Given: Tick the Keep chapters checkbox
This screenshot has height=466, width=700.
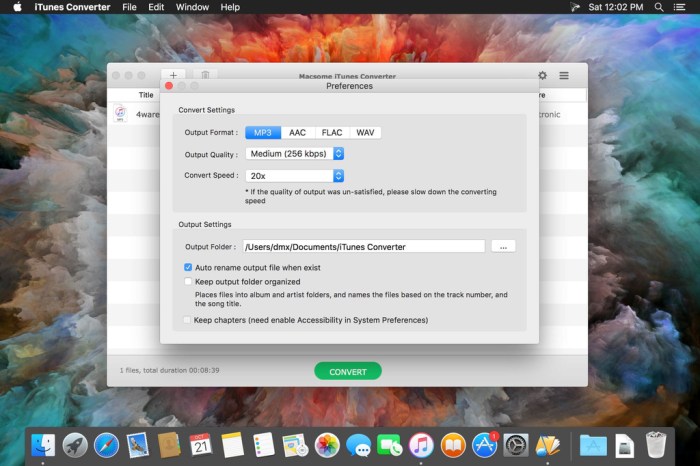Looking at the screenshot, I should [188, 320].
